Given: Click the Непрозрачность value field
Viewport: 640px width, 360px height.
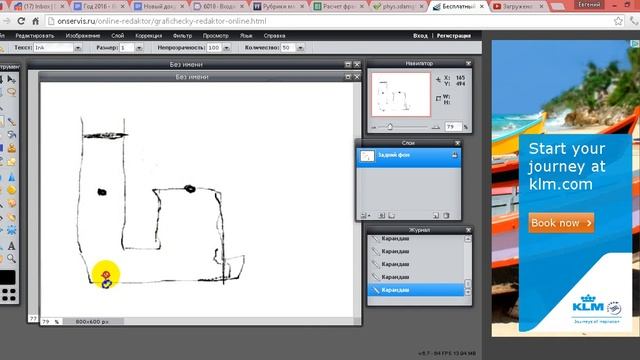Looking at the screenshot, I should (x=214, y=48).
